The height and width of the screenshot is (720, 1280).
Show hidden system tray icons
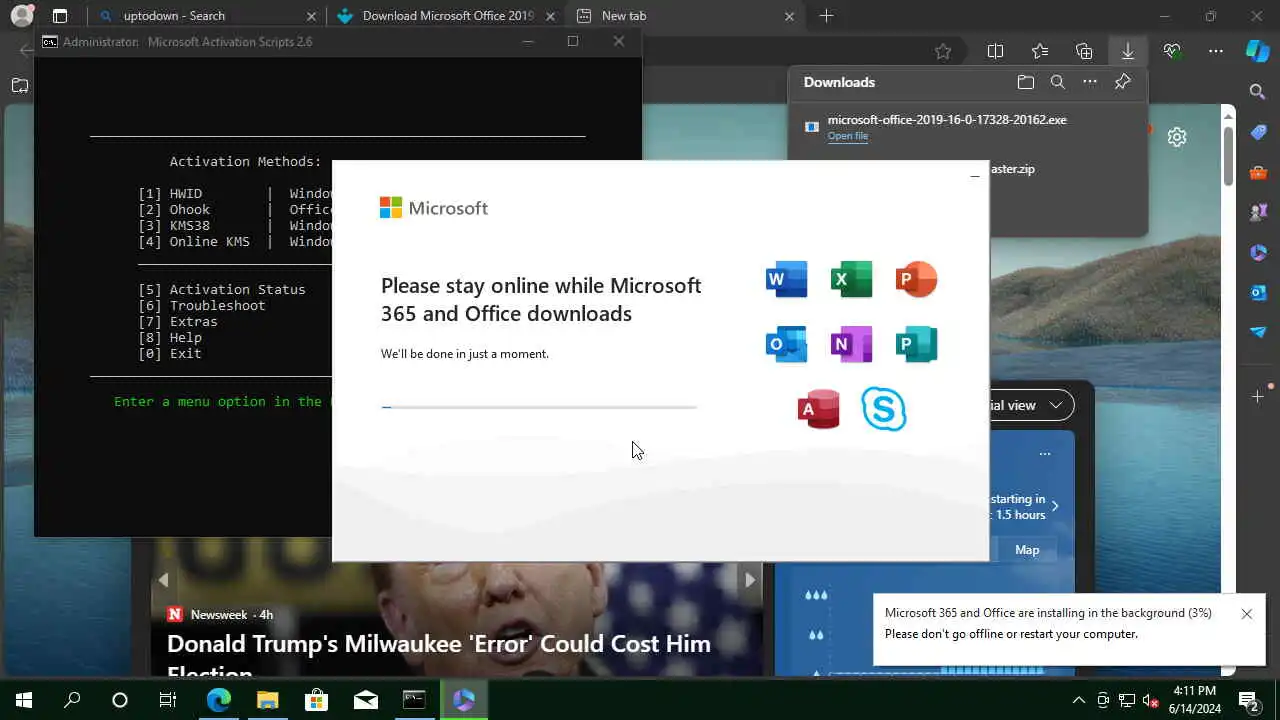pyautogui.click(x=1078, y=700)
